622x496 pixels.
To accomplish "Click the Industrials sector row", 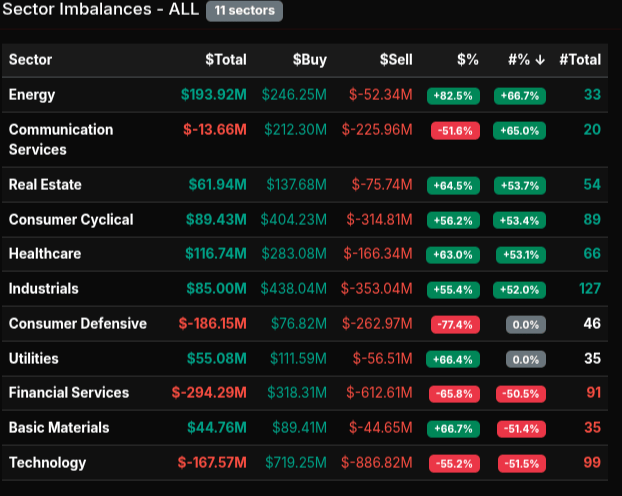I will [x=43, y=289].
